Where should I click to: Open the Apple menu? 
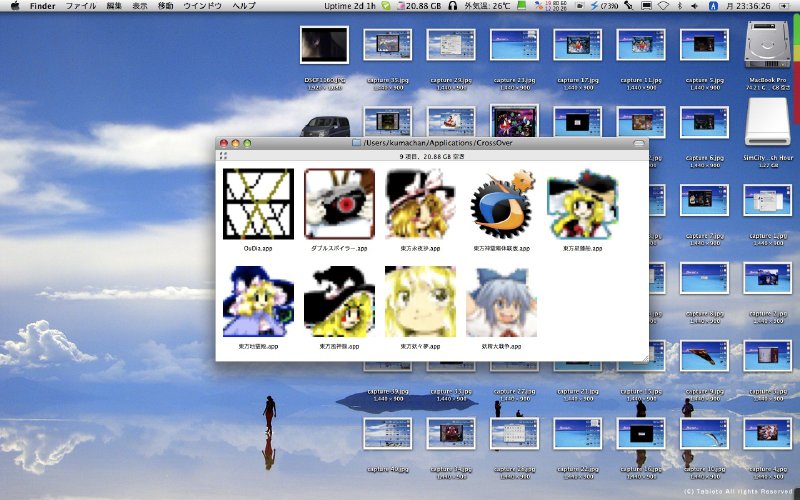coord(15,6)
